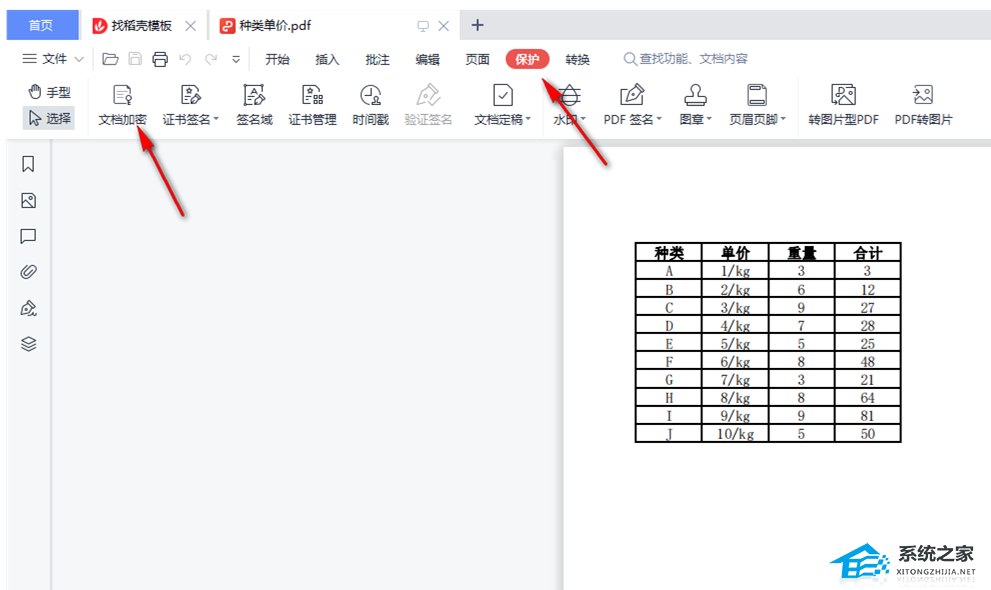Click the 文档定稿 finalize document icon
This screenshot has width=991, height=590.
(x=502, y=96)
